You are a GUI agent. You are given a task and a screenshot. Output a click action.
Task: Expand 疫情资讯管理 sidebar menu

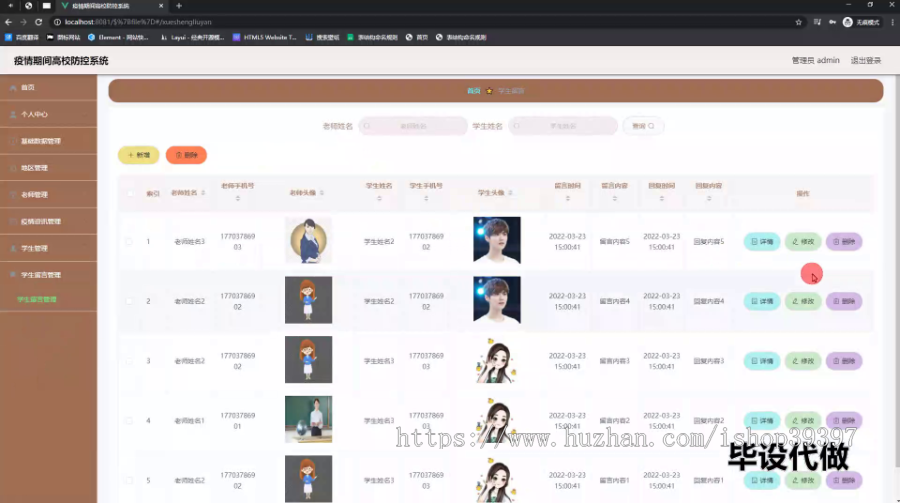[x=48, y=221]
